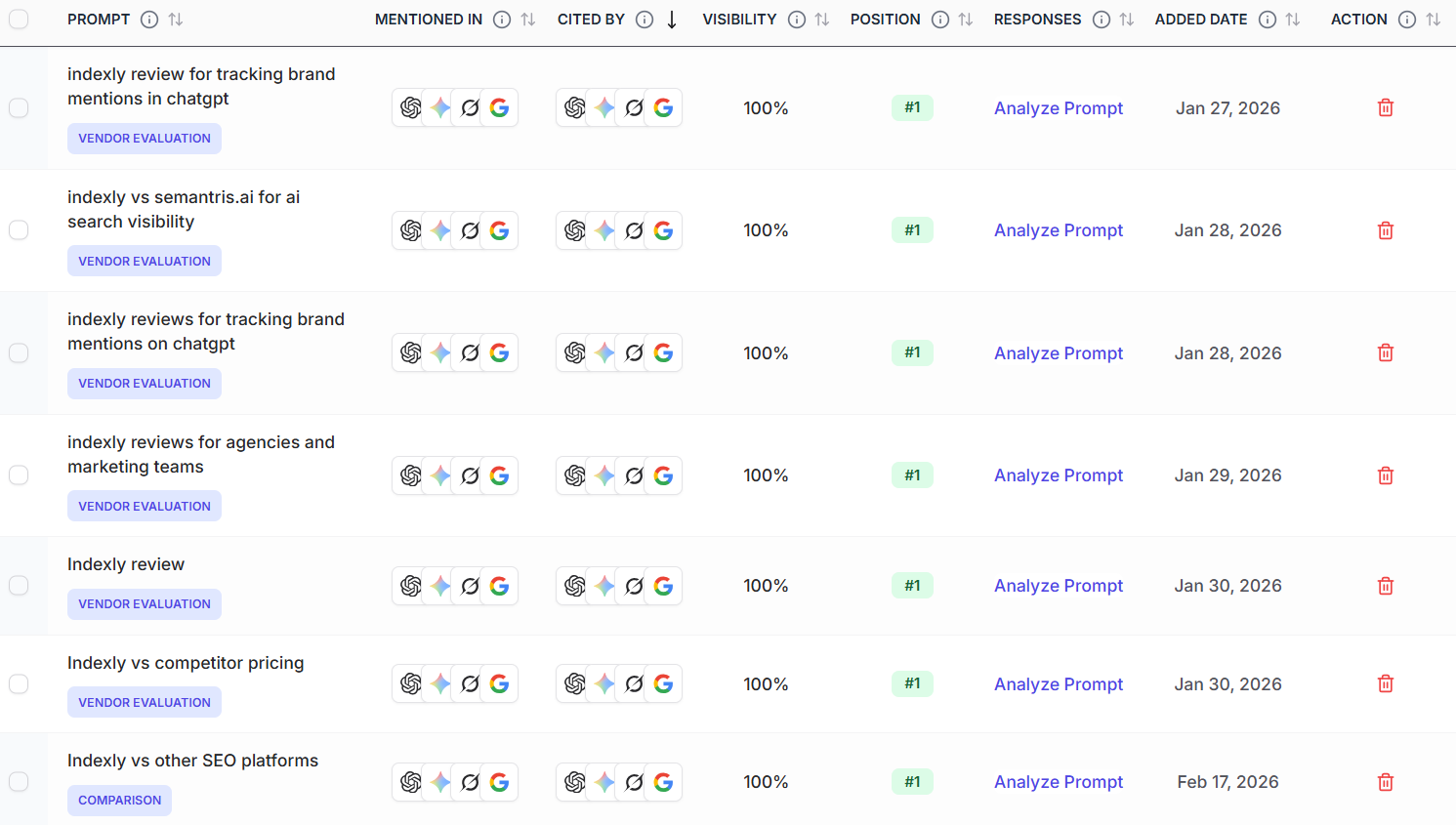Click Perplexity icon in Cited By for 'competitor pricing' row
Image resolution: width=1456 pixels, height=825 pixels.
[x=634, y=683]
